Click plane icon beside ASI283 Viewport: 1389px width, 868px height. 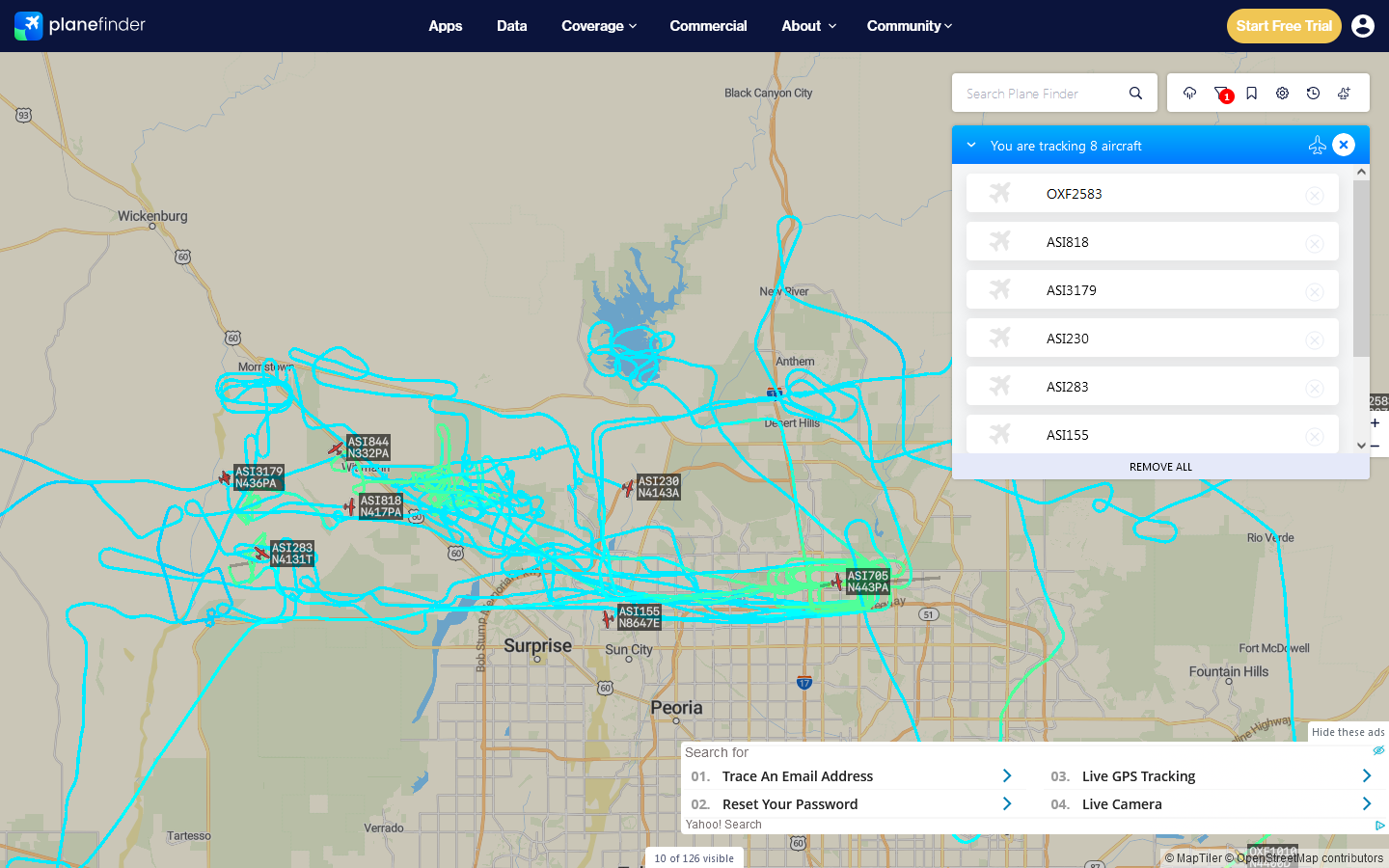pos(1000,386)
